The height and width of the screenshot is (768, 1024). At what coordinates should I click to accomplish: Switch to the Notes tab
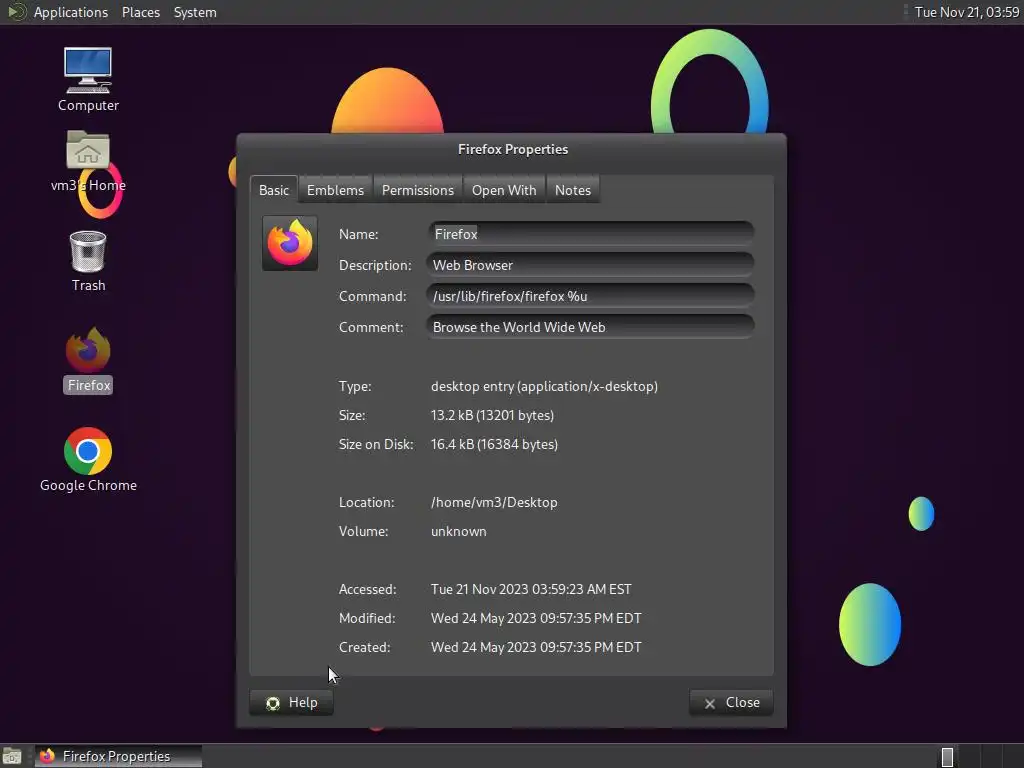click(x=573, y=190)
